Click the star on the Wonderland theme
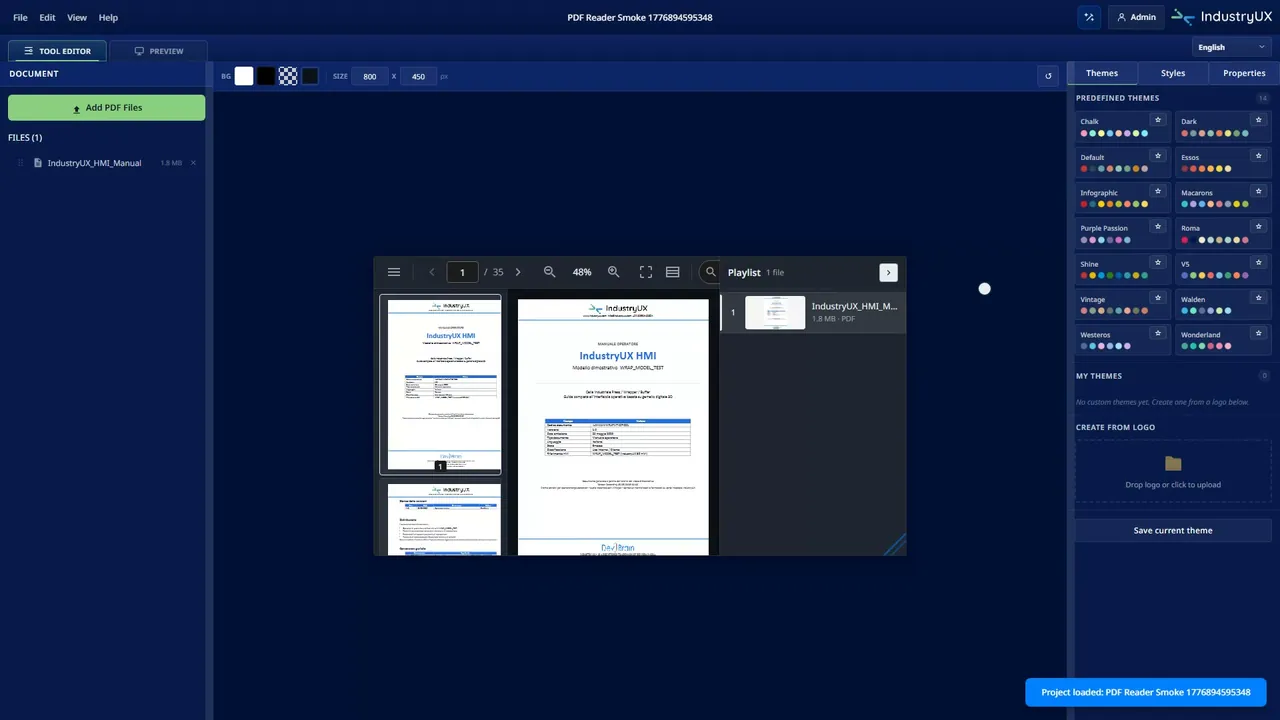Viewport: 1280px width, 720px height. (x=1259, y=333)
